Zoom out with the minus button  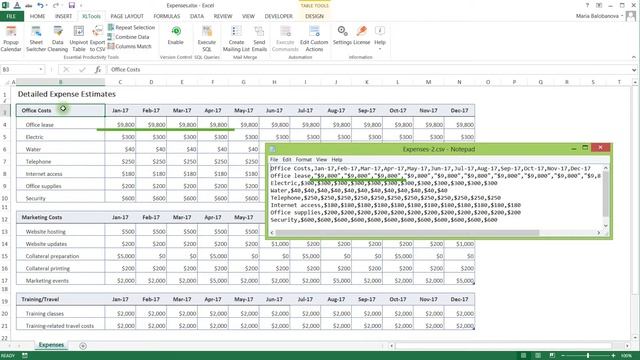pos(562,356)
